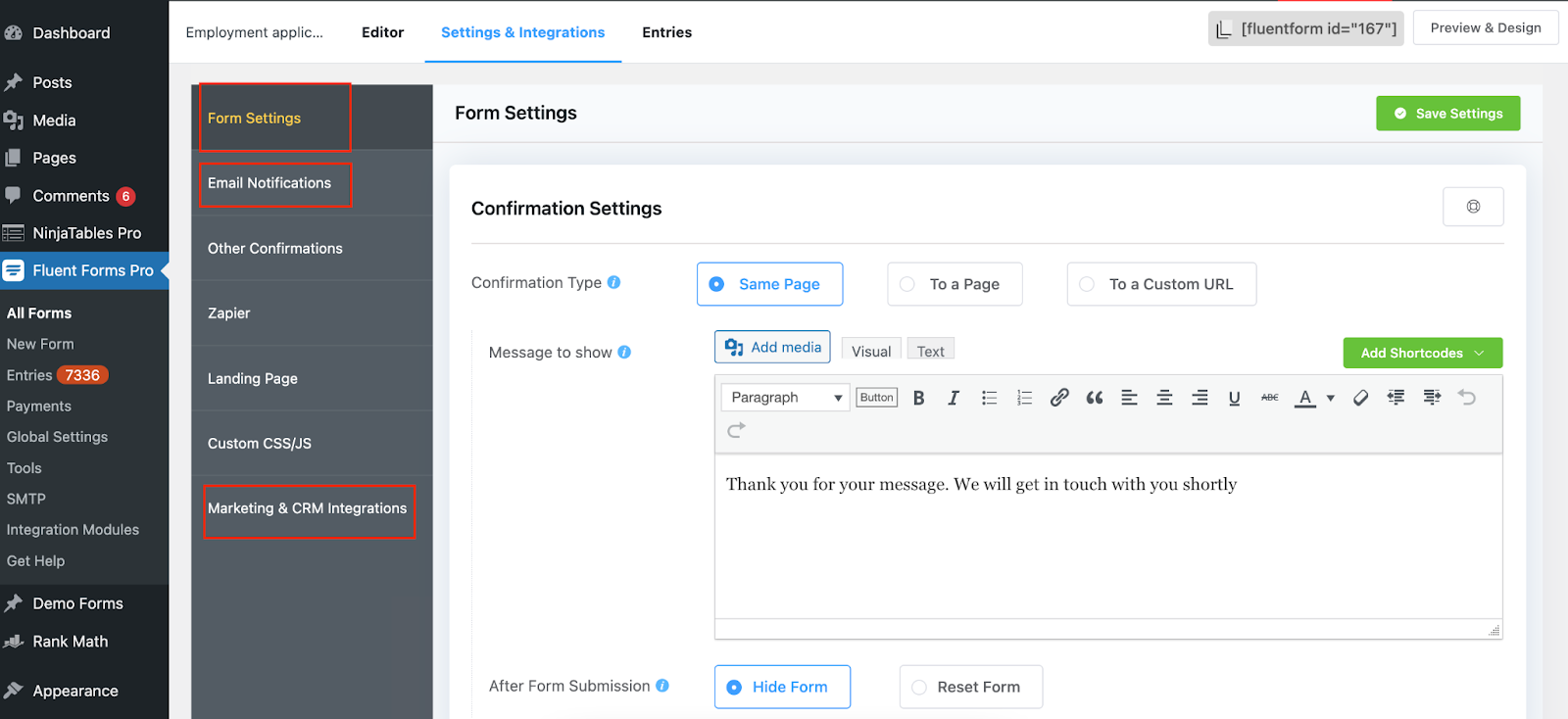The height and width of the screenshot is (719, 1568).
Task: Click the text color 'A' swatch
Action: point(1304,398)
